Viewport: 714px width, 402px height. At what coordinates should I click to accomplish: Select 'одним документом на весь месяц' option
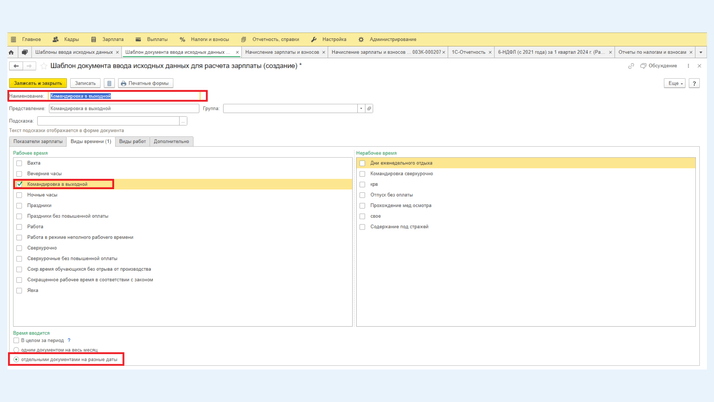[x=16, y=350]
